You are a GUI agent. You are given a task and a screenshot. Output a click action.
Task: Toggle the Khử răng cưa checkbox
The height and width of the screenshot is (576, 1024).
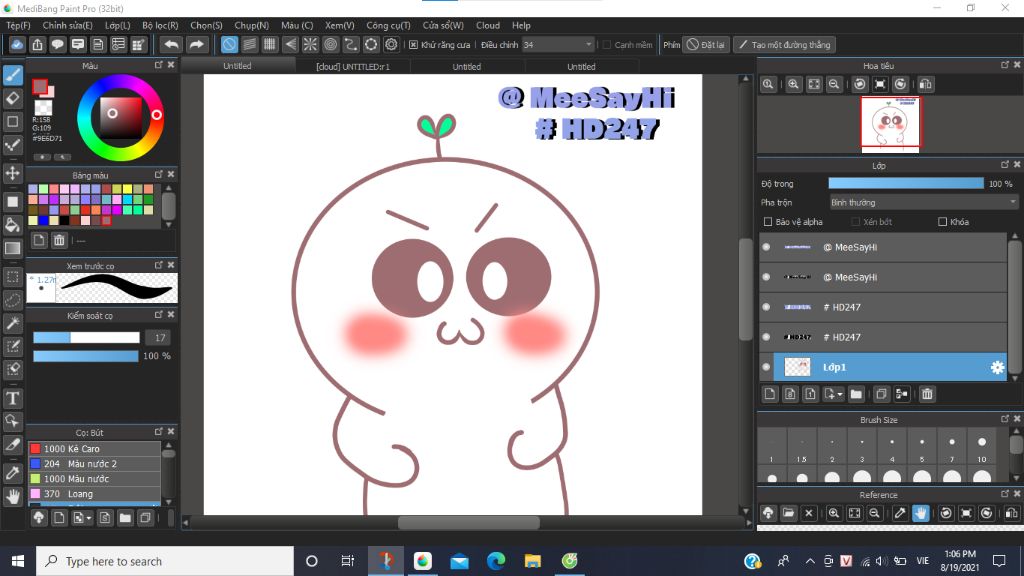(413, 44)
